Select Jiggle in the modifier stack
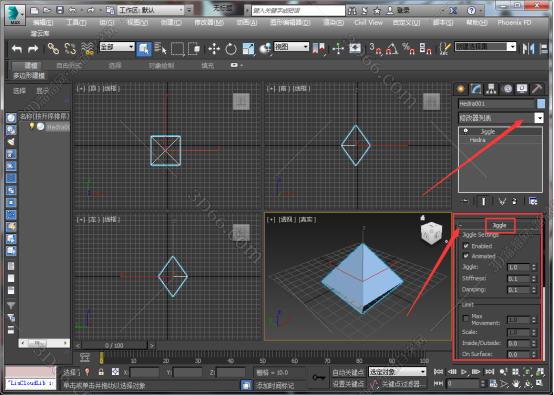Viewport: 554px width, 395px height. (488, 132)
